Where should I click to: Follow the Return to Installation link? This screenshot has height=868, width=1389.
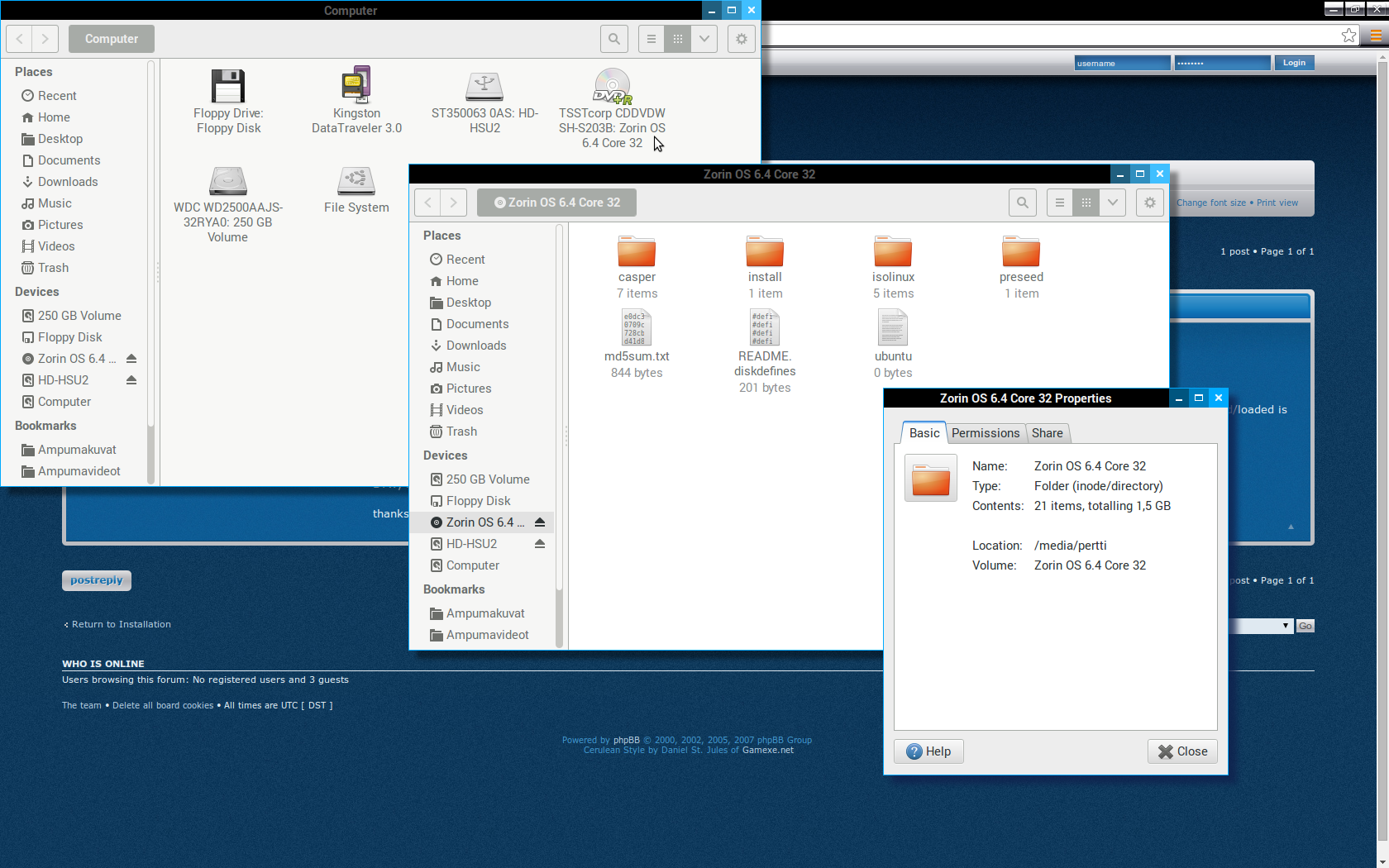click(121, 624)
